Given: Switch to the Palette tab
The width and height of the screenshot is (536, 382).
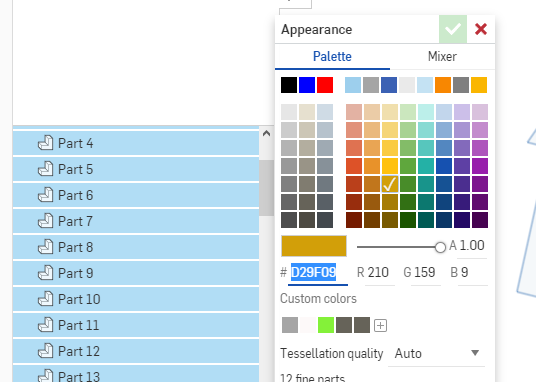Looking at the screenshot, I should coord(332,56).
